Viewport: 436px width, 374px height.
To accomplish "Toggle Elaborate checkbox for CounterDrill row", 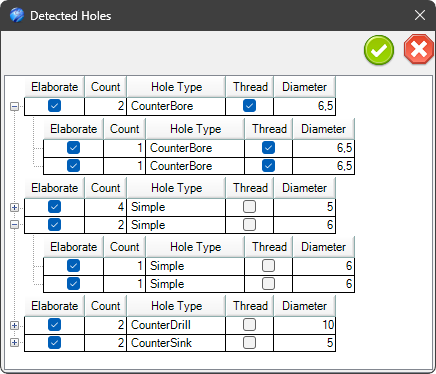I will point(54,325).
